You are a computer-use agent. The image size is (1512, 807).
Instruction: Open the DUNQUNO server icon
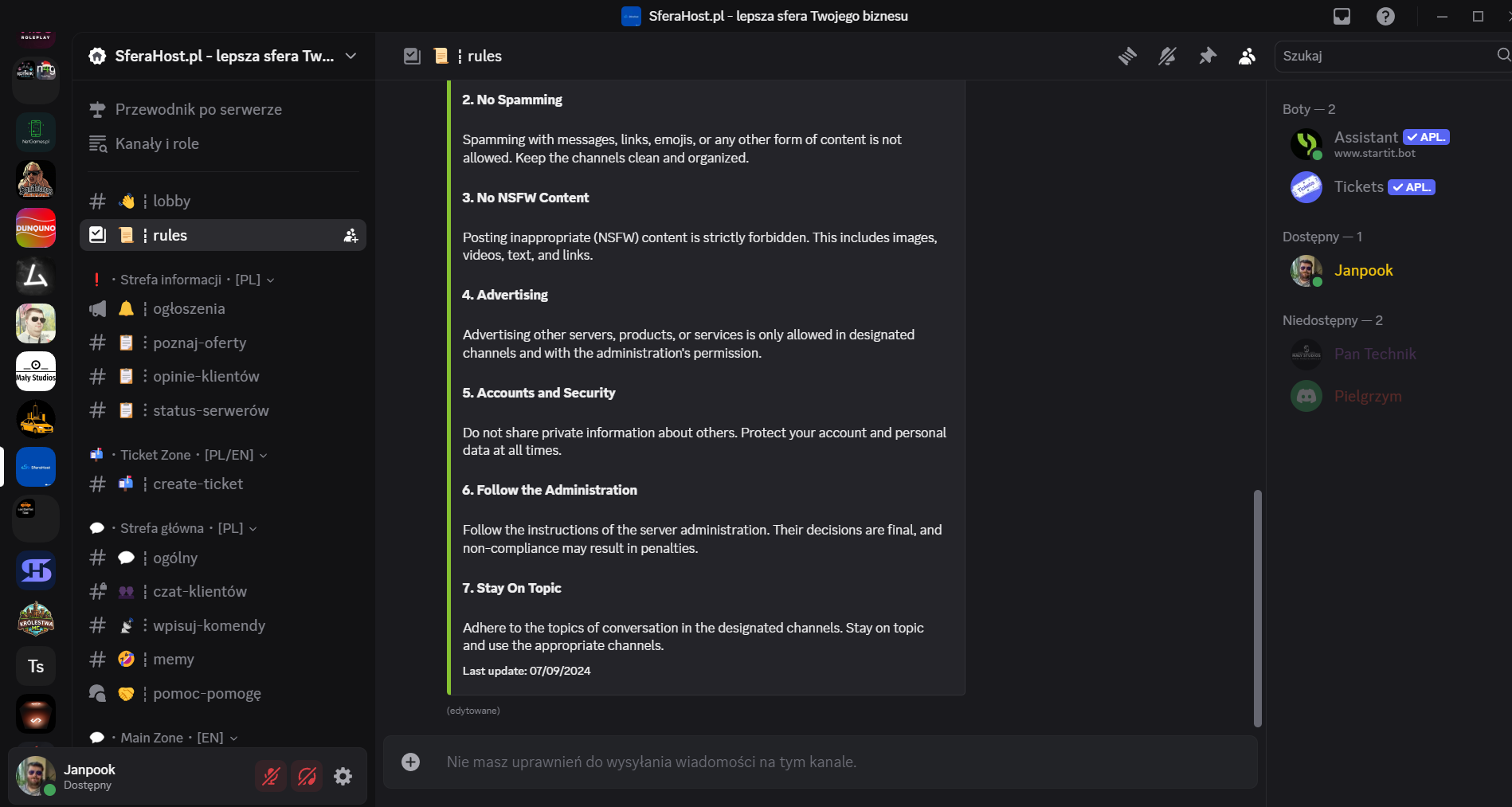36,228
